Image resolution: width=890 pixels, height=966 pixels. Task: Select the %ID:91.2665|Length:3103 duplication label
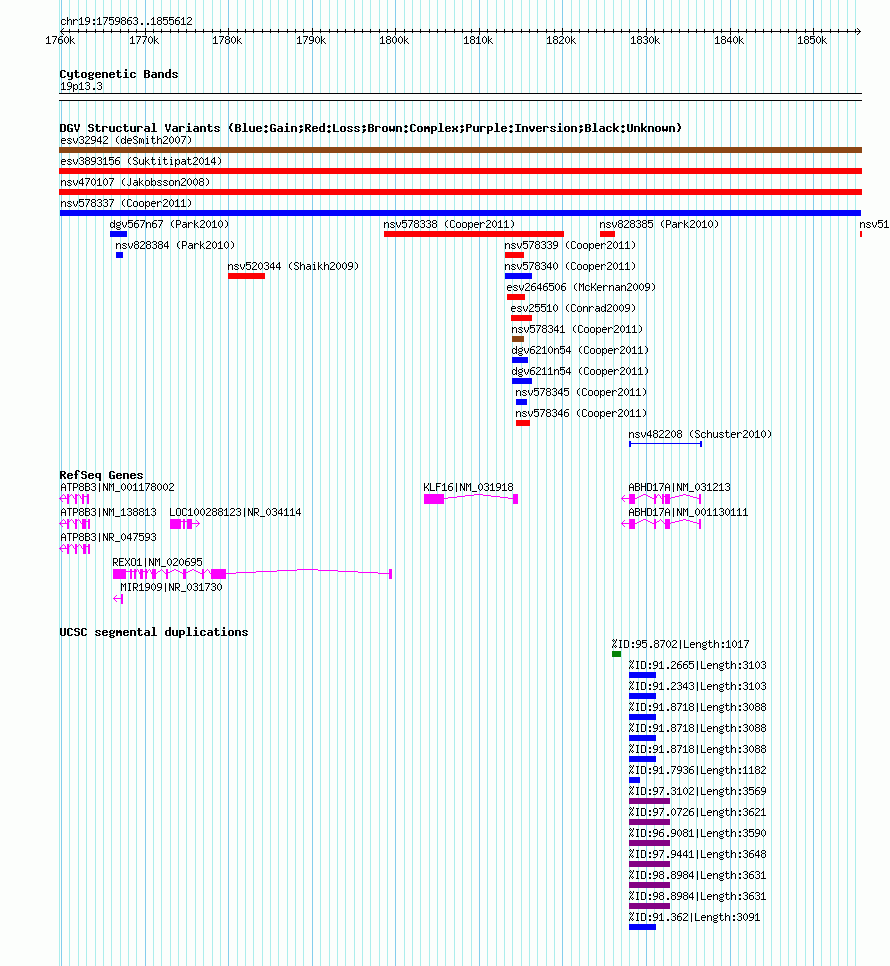[697, 665]
